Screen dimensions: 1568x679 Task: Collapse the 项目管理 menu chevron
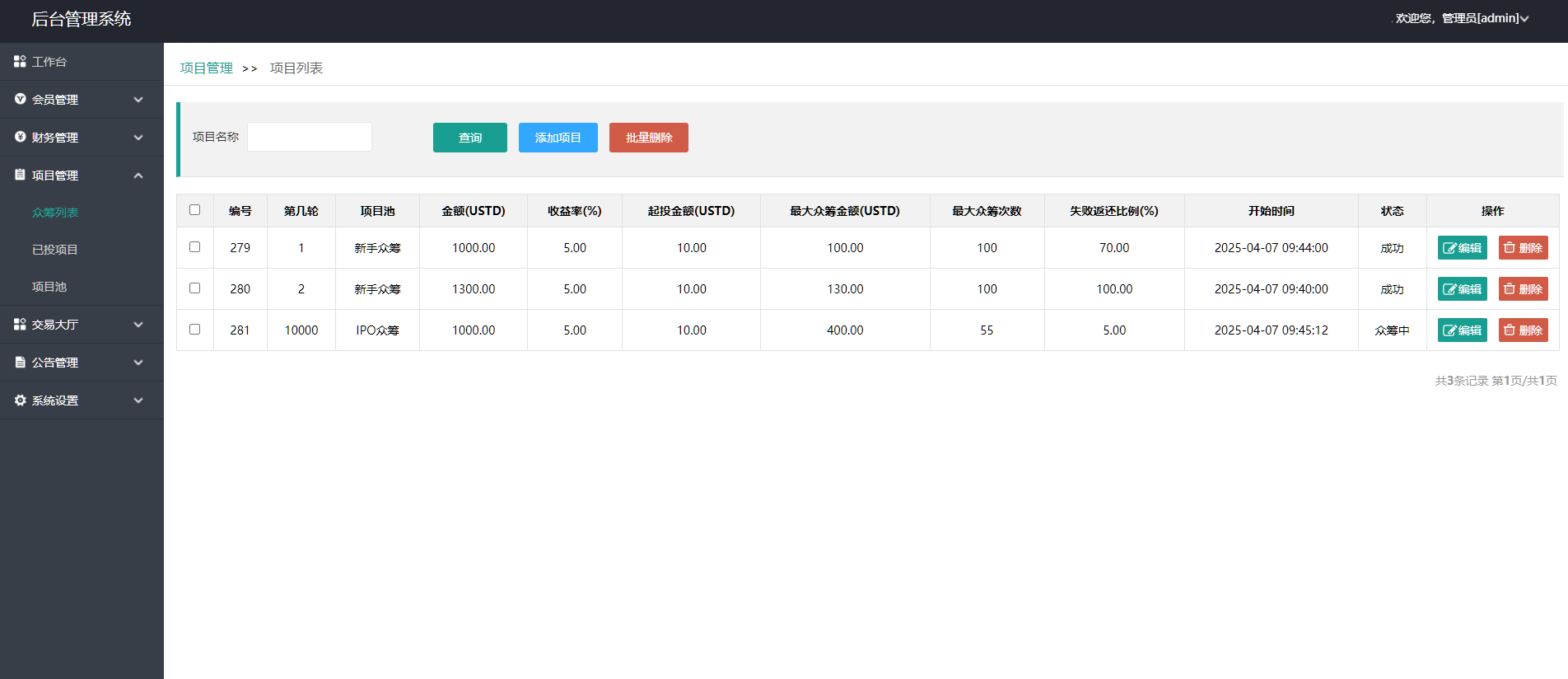(x=138, y=176)
